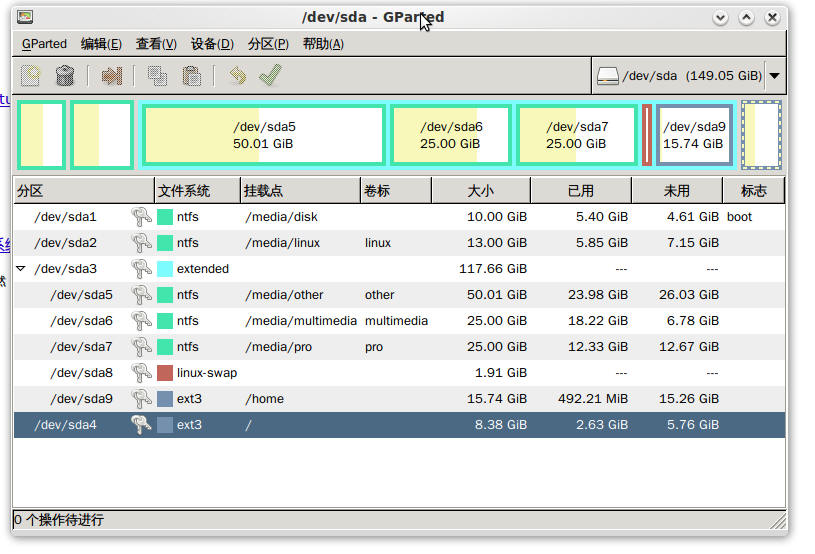Sort by the 未用 column header
815x554 pixels.
677,191
